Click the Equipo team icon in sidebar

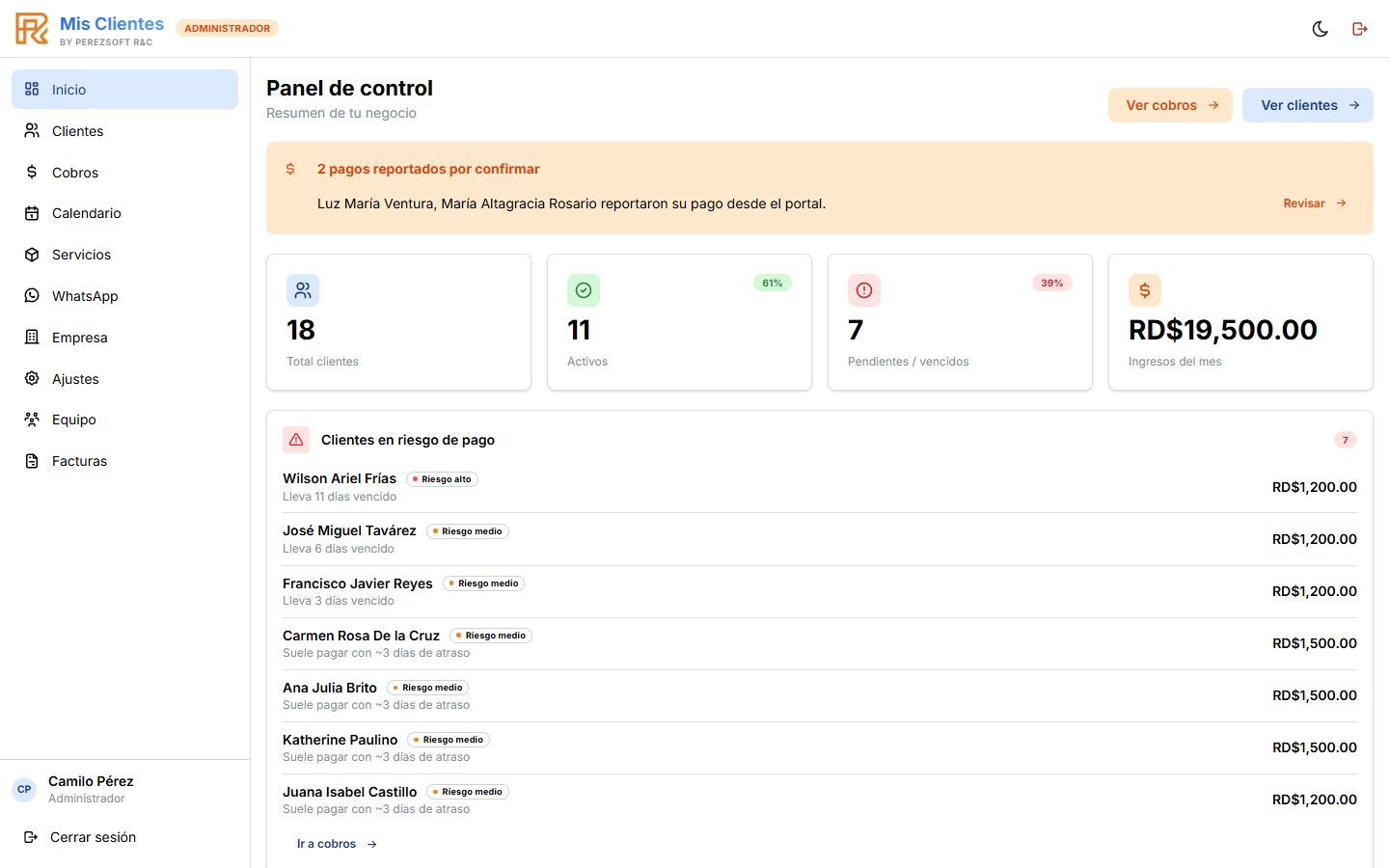(32, 420)
